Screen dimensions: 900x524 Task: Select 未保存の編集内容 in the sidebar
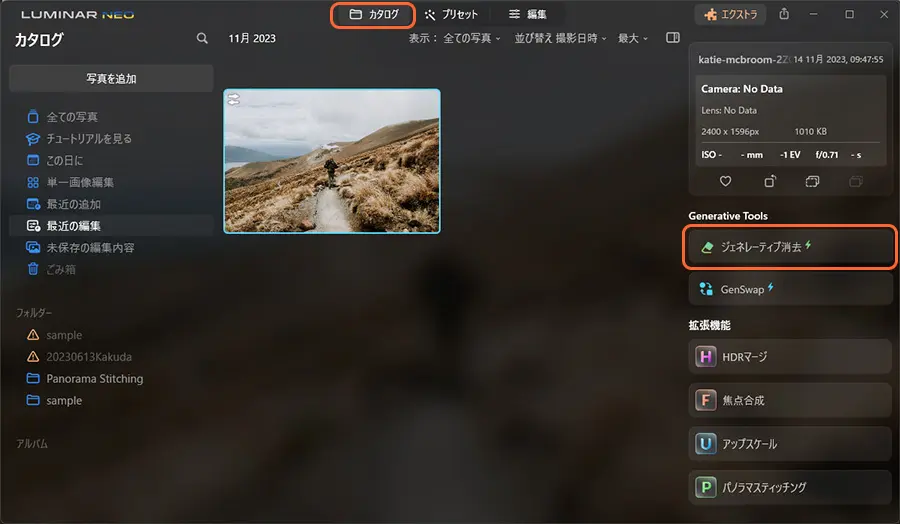(111, 248)
